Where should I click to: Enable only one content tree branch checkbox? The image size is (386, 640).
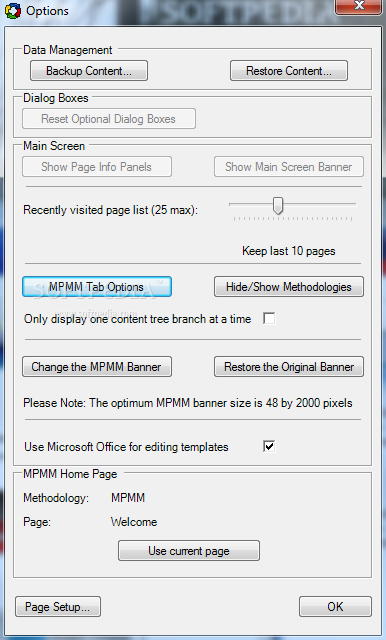click(269, 318)
